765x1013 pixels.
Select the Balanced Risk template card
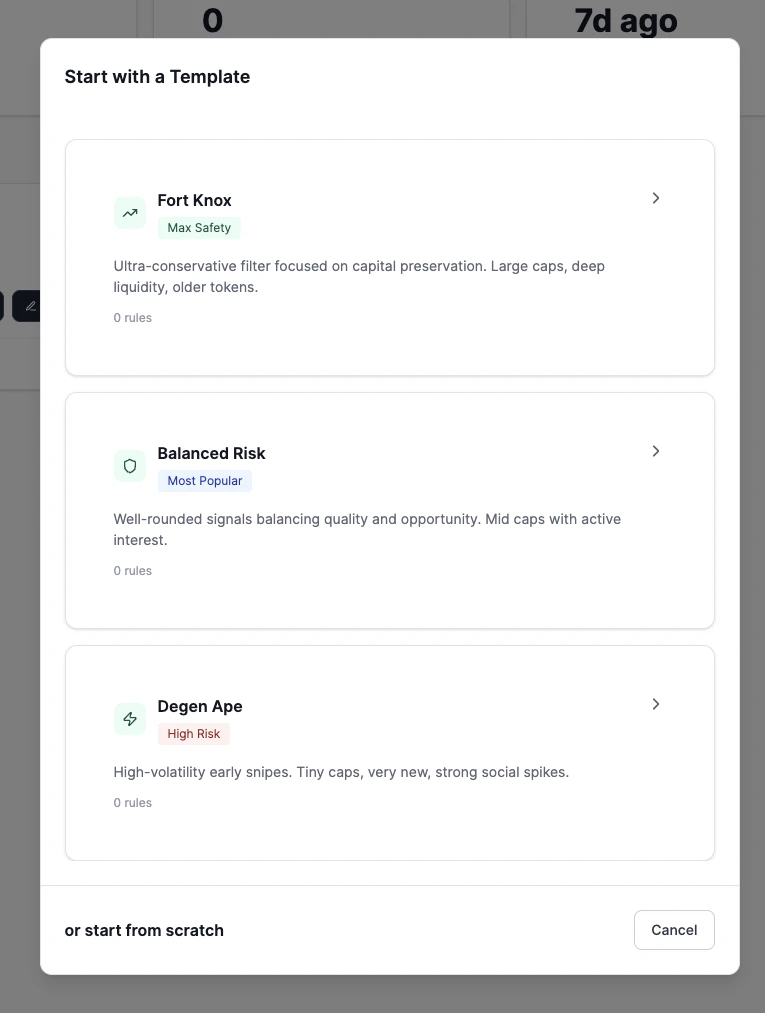pyautogui.click(x=390, y=510)
